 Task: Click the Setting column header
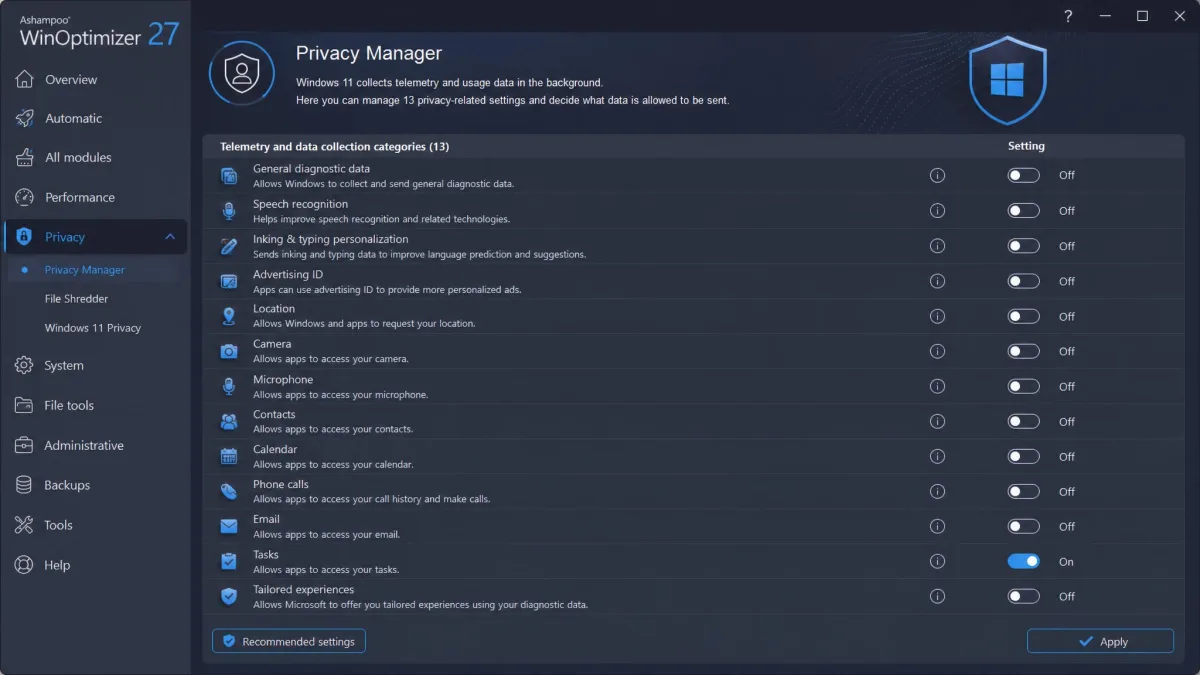tap(1026, 146)
